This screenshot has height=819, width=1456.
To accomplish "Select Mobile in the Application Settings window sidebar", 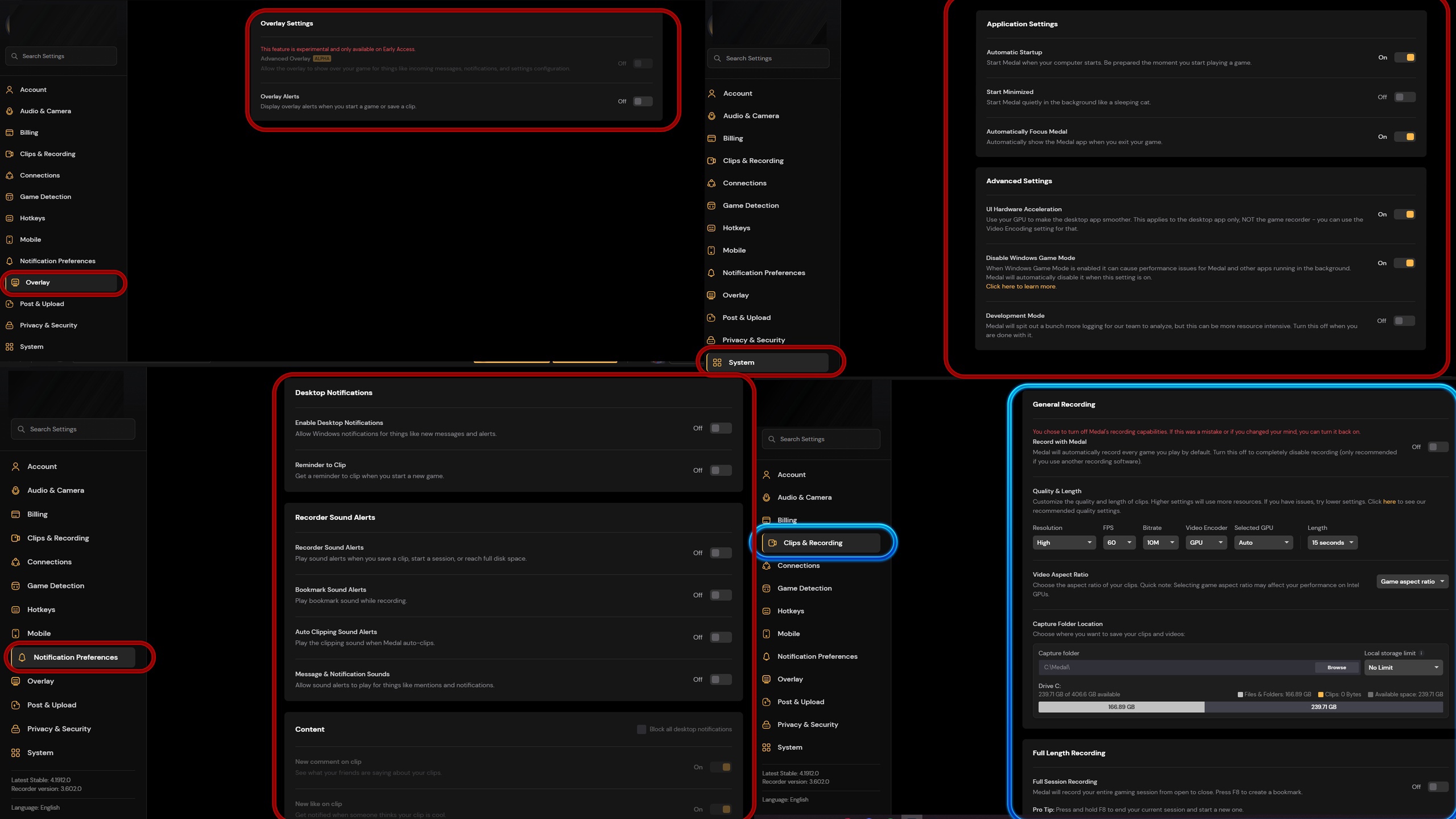I will click(x=734, y=251).
